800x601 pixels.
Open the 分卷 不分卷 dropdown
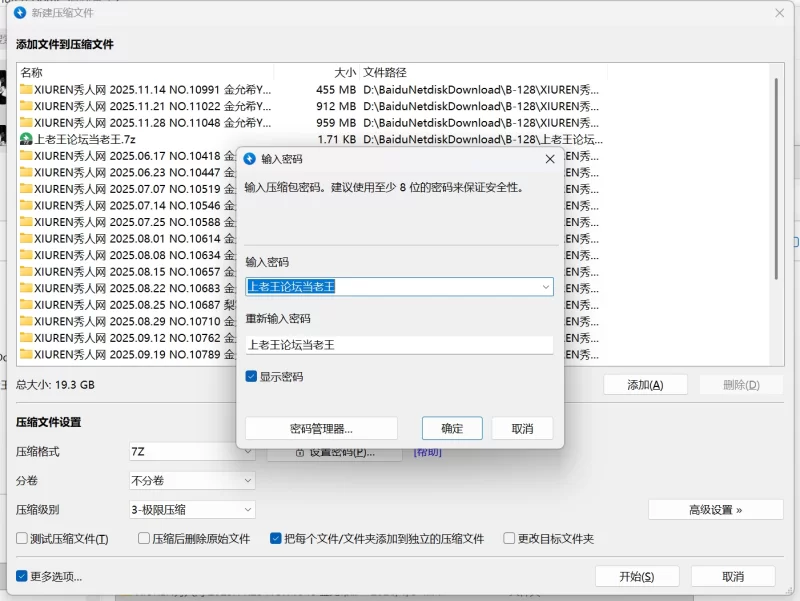pyautogui.click(x=192, y=481)
